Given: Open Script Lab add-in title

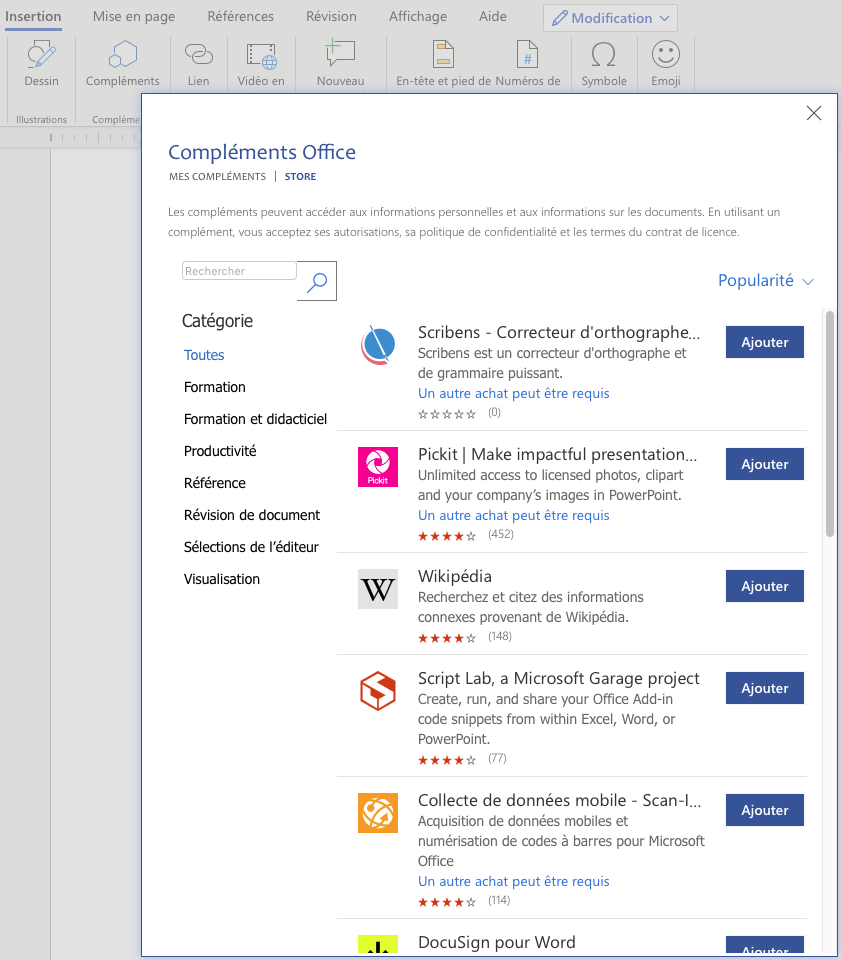Looking at the screenshot, I should [x=558, y=678].
